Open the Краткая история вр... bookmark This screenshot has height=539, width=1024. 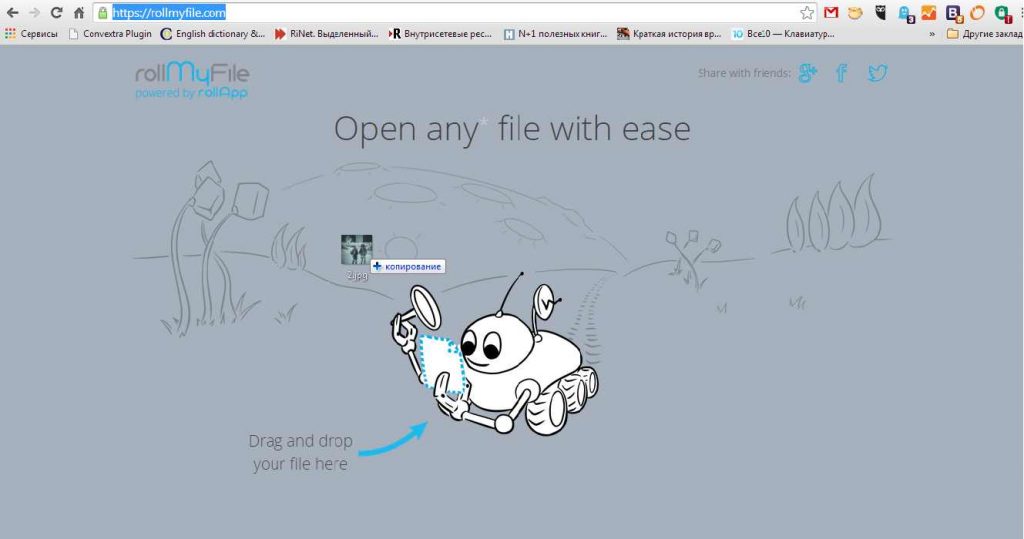[x=669, y=33]
